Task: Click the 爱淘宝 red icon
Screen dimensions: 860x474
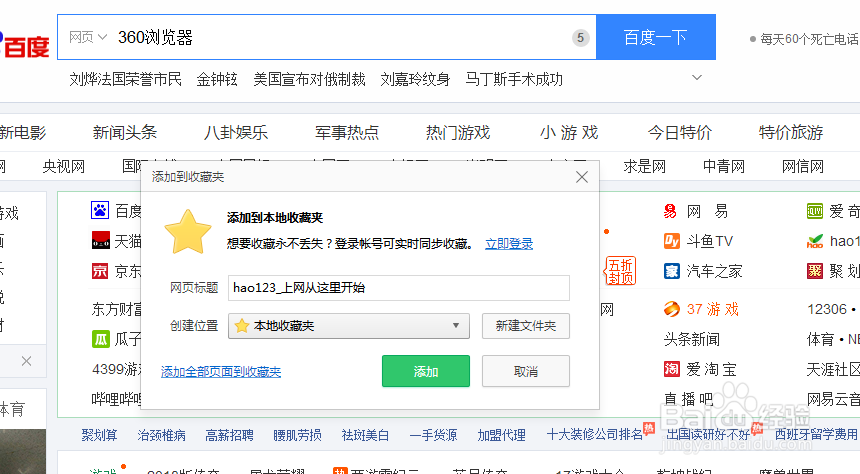Action: point(672,369)
